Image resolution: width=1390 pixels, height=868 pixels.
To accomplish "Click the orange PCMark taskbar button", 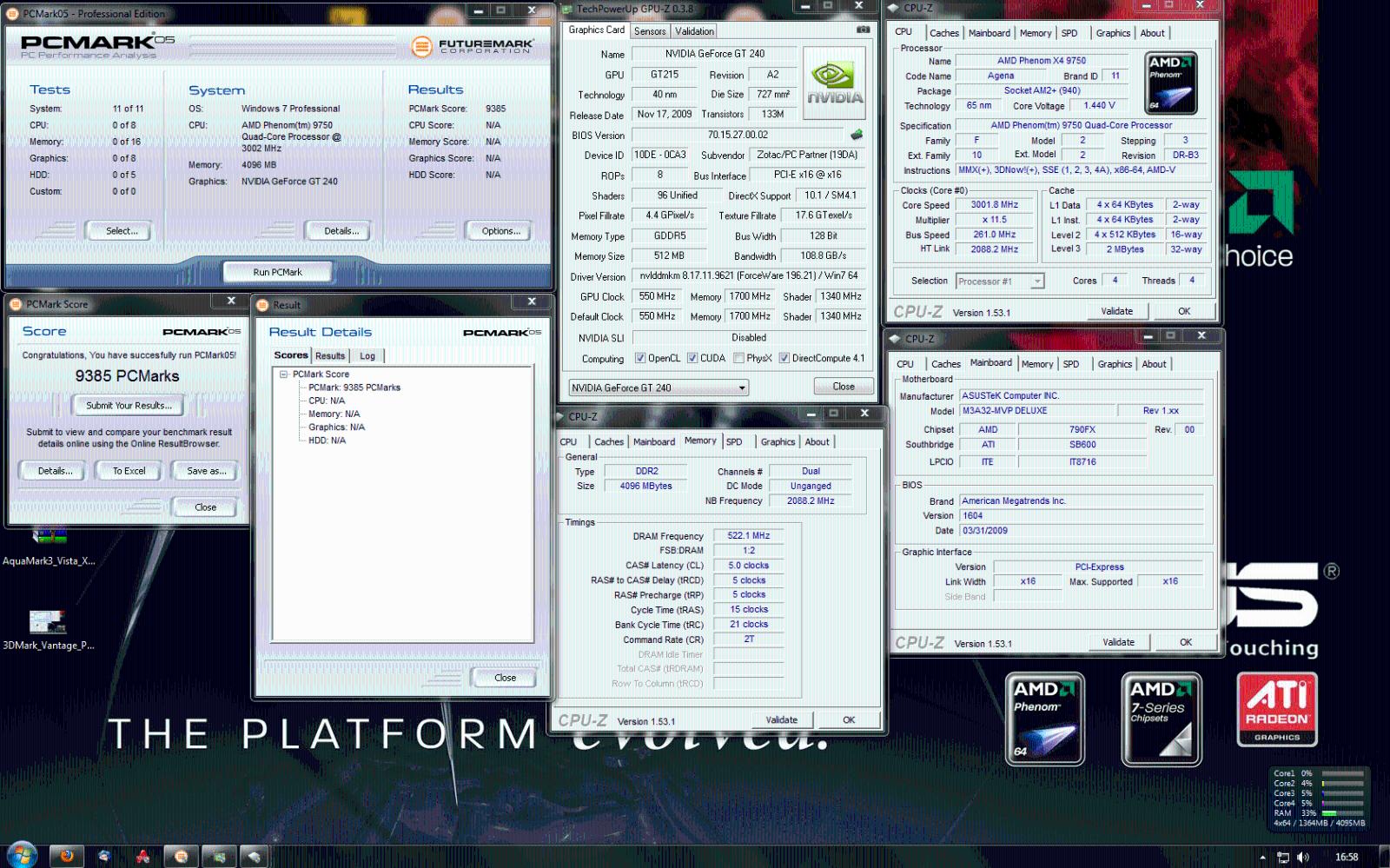I will 181,857.
